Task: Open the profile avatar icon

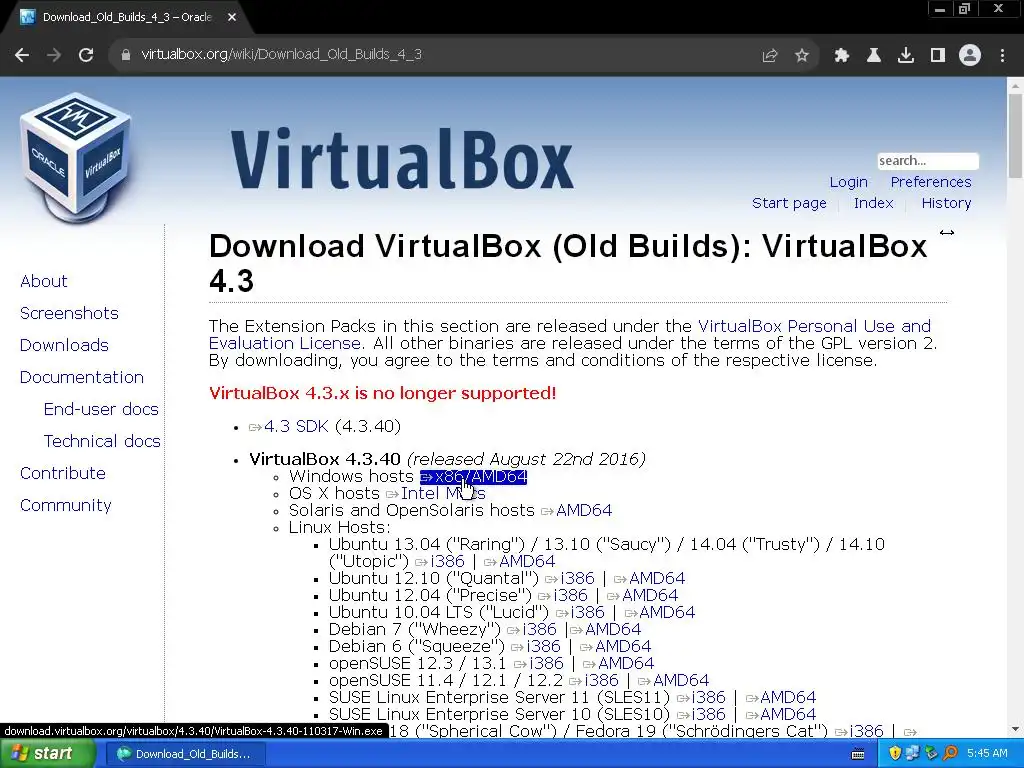Action: [x=970, y=56]
